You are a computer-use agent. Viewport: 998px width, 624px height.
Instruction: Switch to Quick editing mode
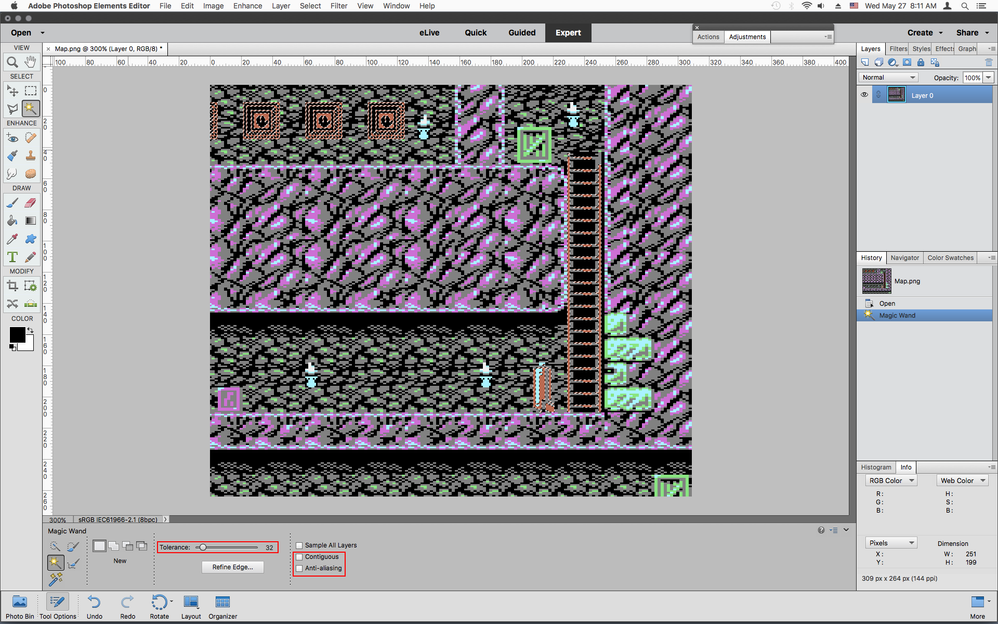[475, 32]
